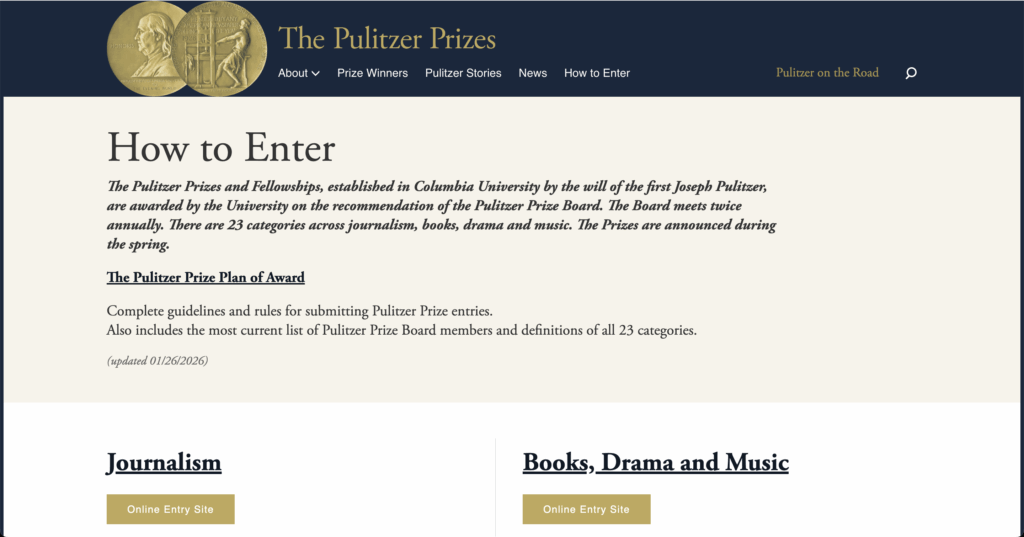The width and height of the screenshot is (1024, 537).
Task: Go to Prize Winners in navigation
Action: 372,73
